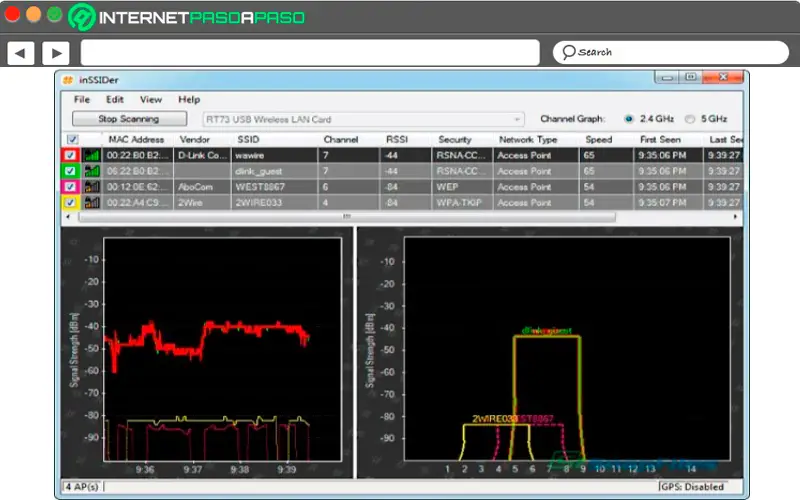Screen dimensions: 800x500
Task: Click the green macOS-style zoom dot
Action: [x=55, y=14]
